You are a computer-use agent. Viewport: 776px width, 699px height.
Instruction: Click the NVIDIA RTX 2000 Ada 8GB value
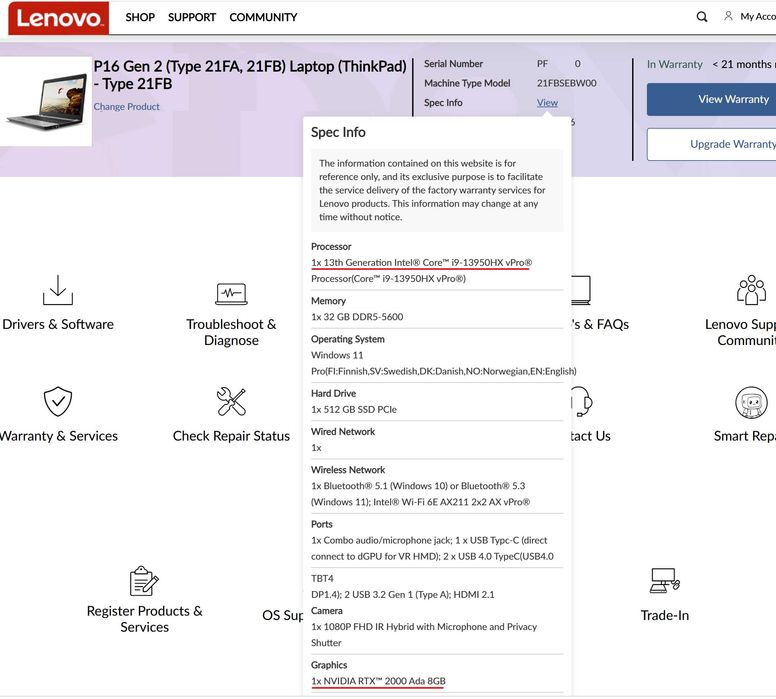(x=378, y=681)
